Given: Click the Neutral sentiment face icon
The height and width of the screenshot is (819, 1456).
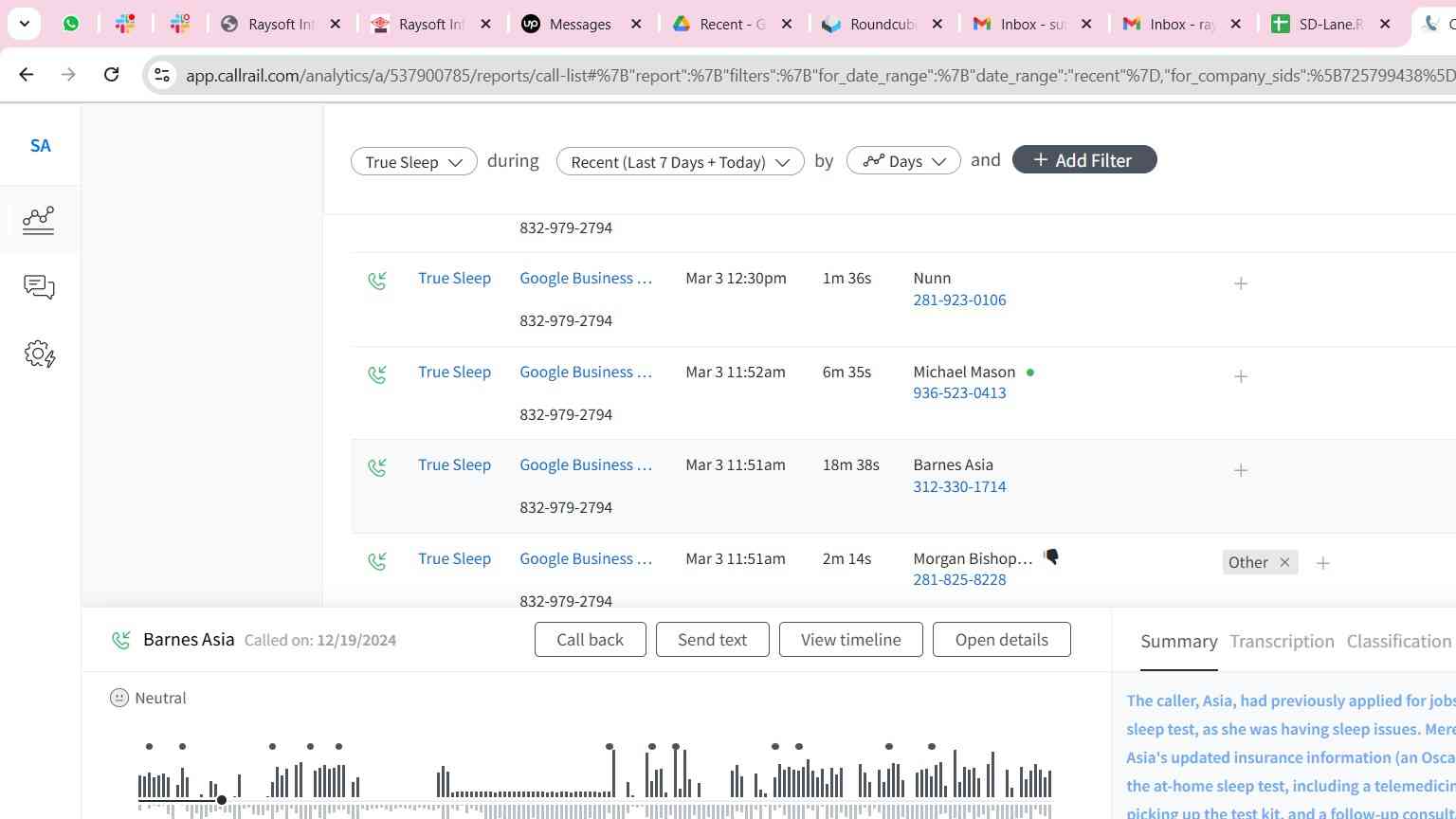Looking at the screenshot, I should [119, 698].
